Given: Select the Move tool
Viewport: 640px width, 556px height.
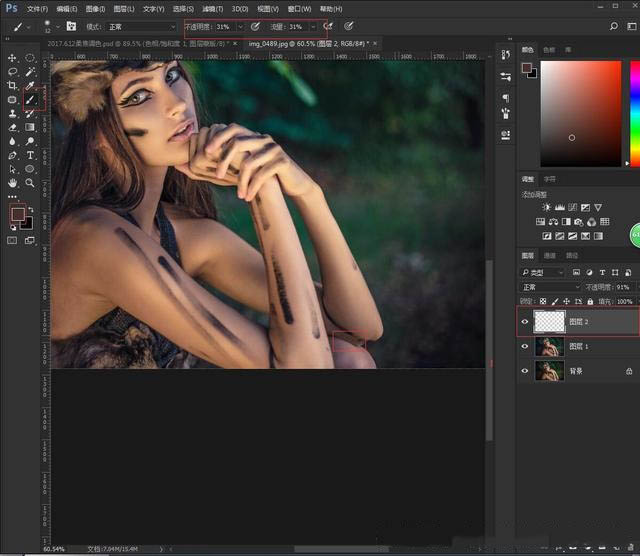Looking at the screenshot, I should pyautogui.click(x=13, y=58).
